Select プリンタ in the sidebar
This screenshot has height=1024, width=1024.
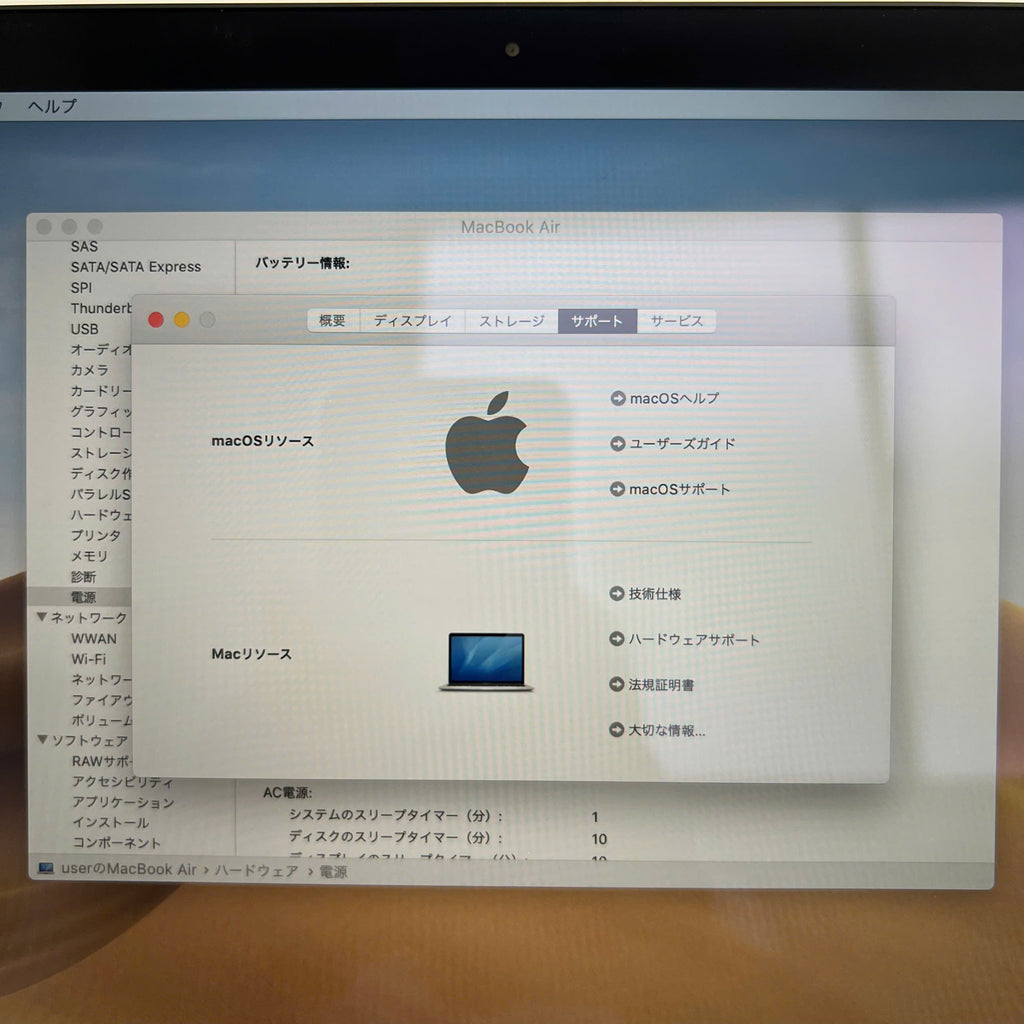(x=95, y=535)
